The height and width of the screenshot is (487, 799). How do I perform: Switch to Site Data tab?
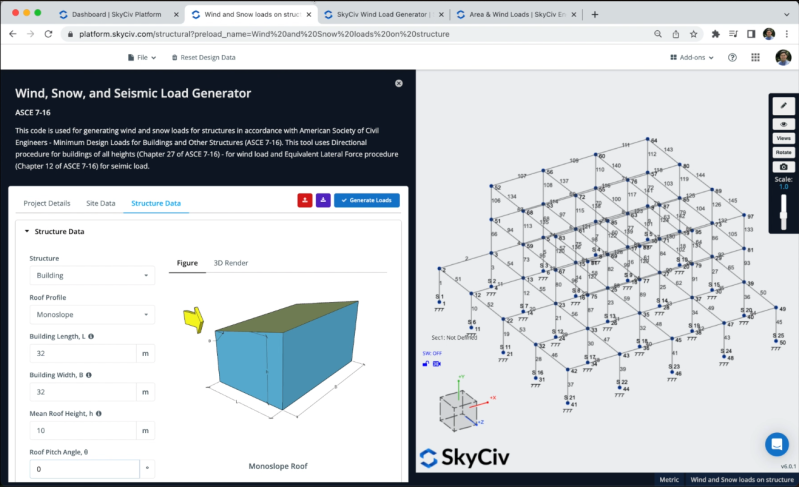pos(100,203)
